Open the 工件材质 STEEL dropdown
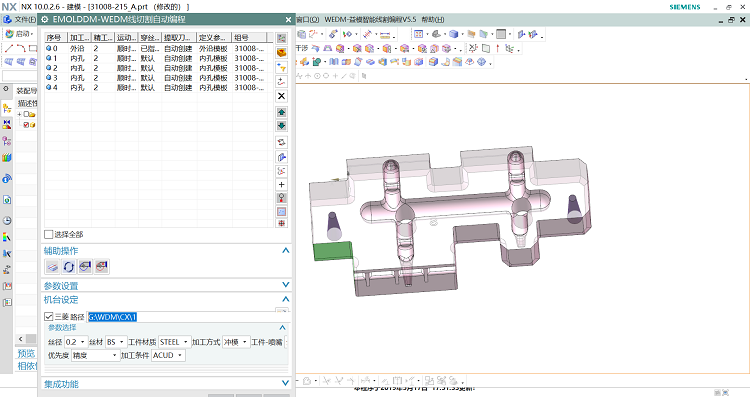 click(x=174, y=342)
